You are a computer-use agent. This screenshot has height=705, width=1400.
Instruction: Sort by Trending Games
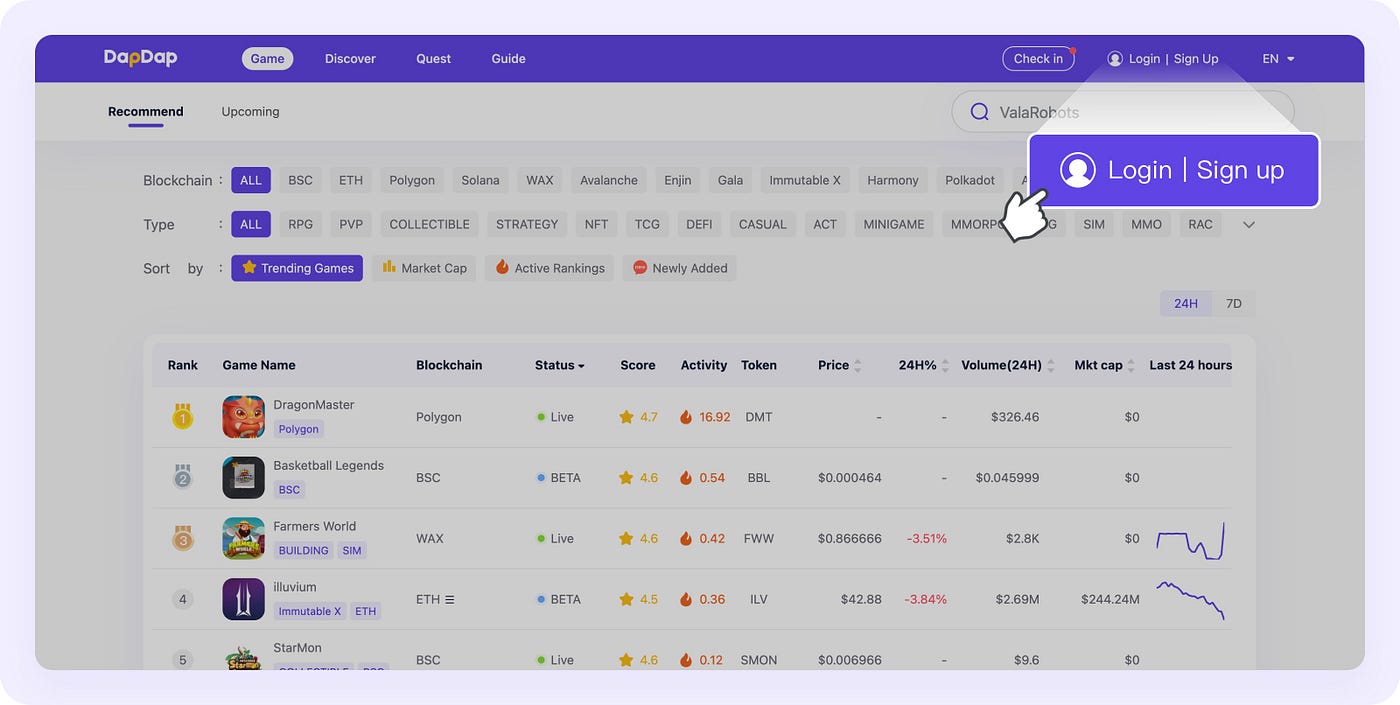[297, 268]
